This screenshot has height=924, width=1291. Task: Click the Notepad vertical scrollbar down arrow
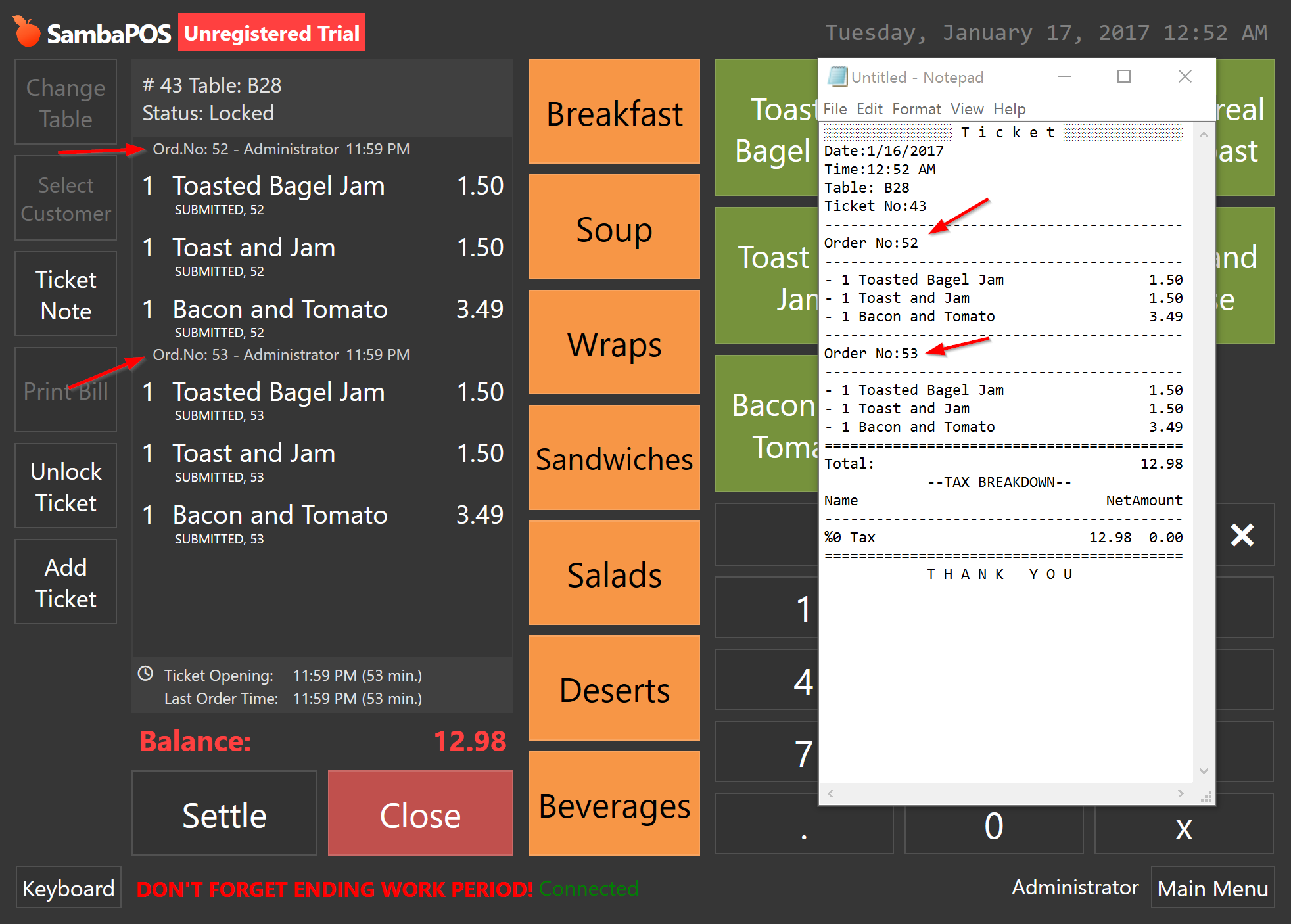click(1204, 771)
